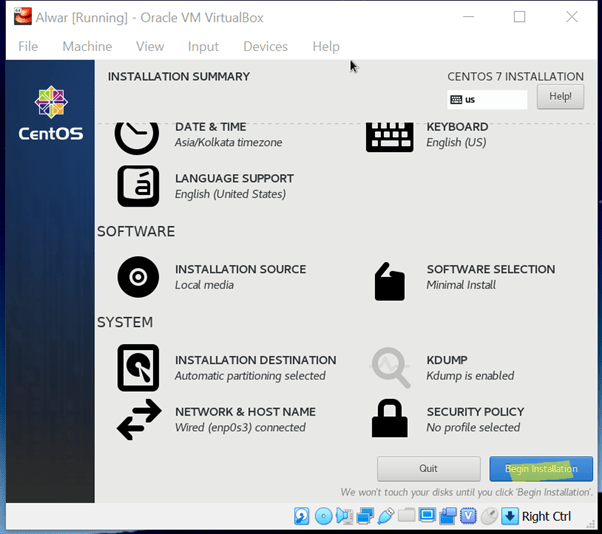This screenshot has height=534, width=602.
Task: Click the Quit button
Action: point(428,468)
